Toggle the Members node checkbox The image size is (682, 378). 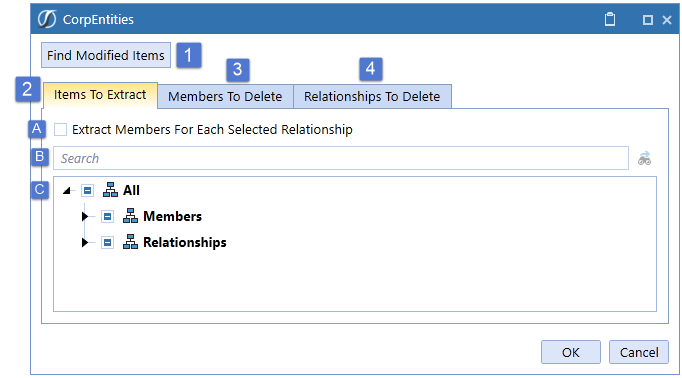pyautogui.click(x=107, y=216)
